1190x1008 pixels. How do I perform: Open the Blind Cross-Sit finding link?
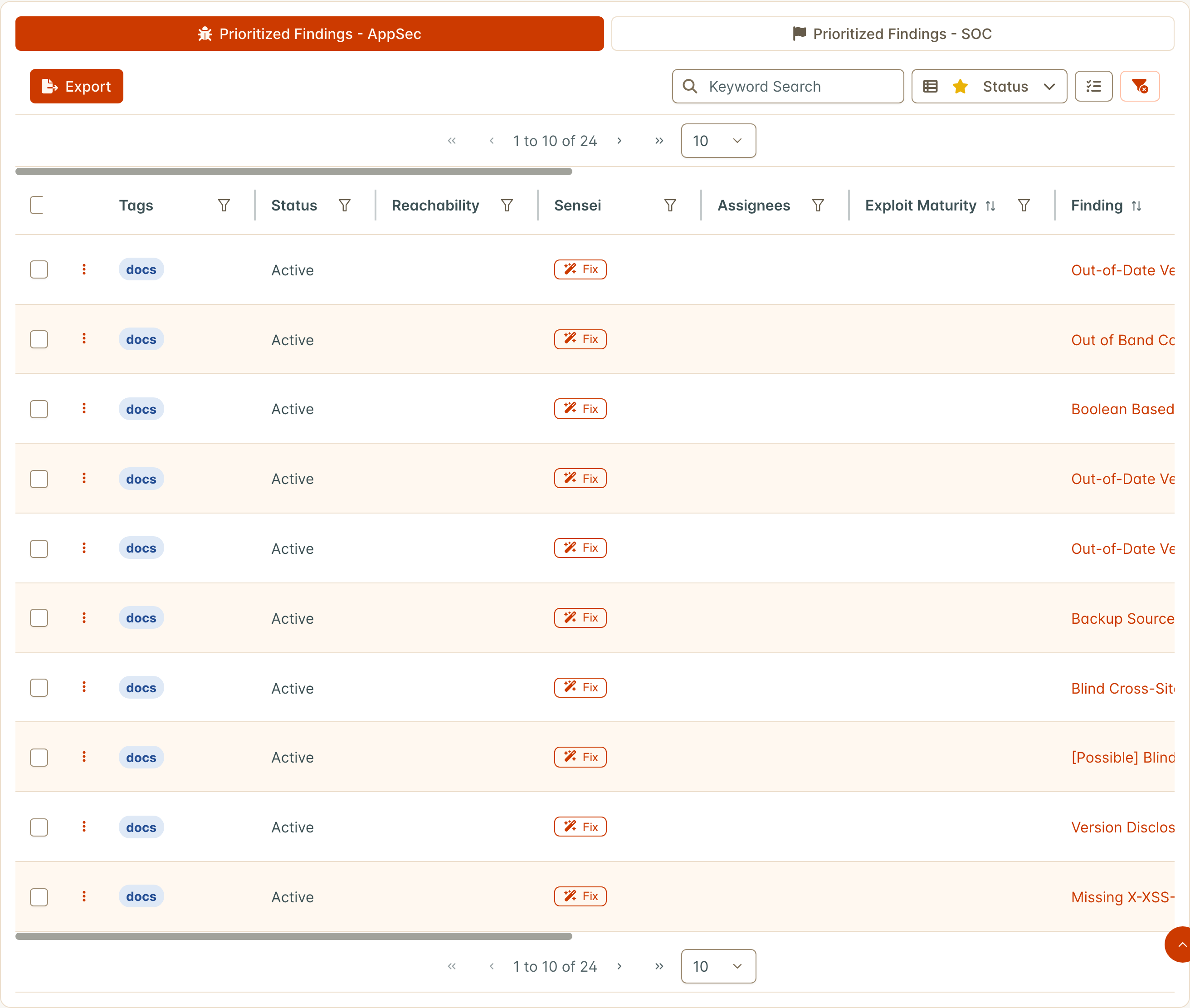tap(1122, 688)
